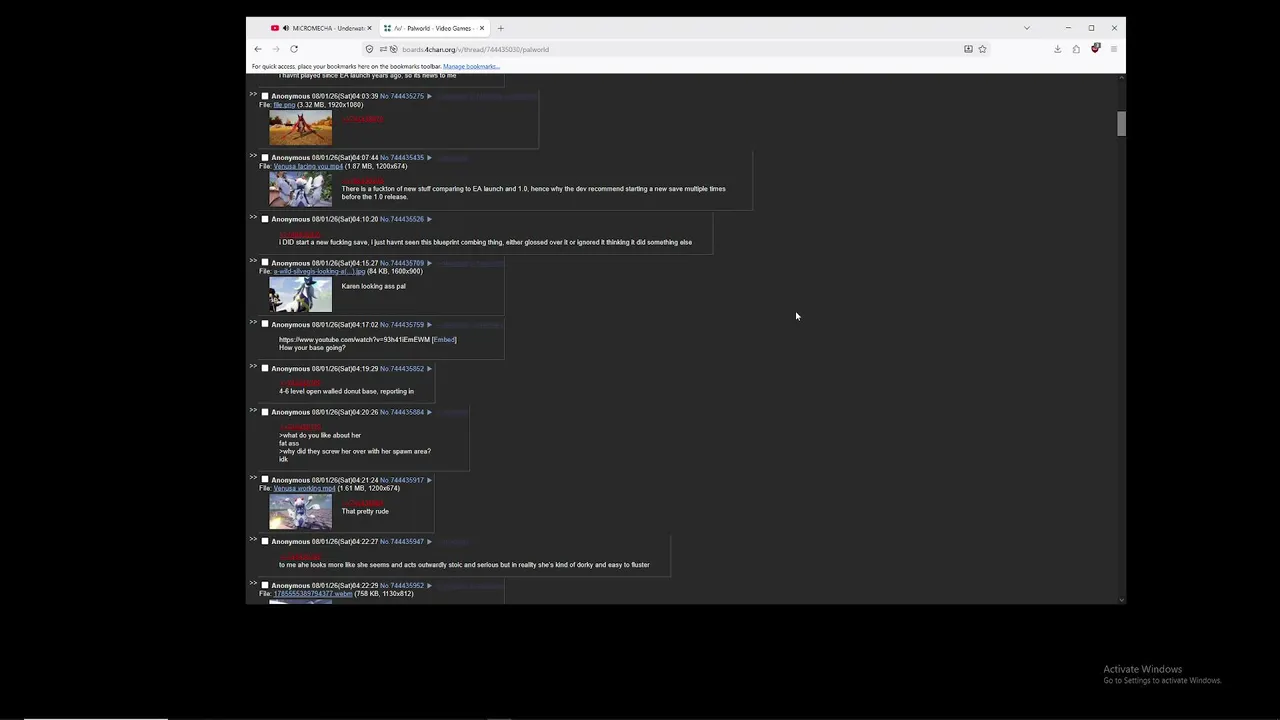Screen dimensions: 1280x720
Task: Hide post 744435917 with its >> marker
Action: [253, 478]
